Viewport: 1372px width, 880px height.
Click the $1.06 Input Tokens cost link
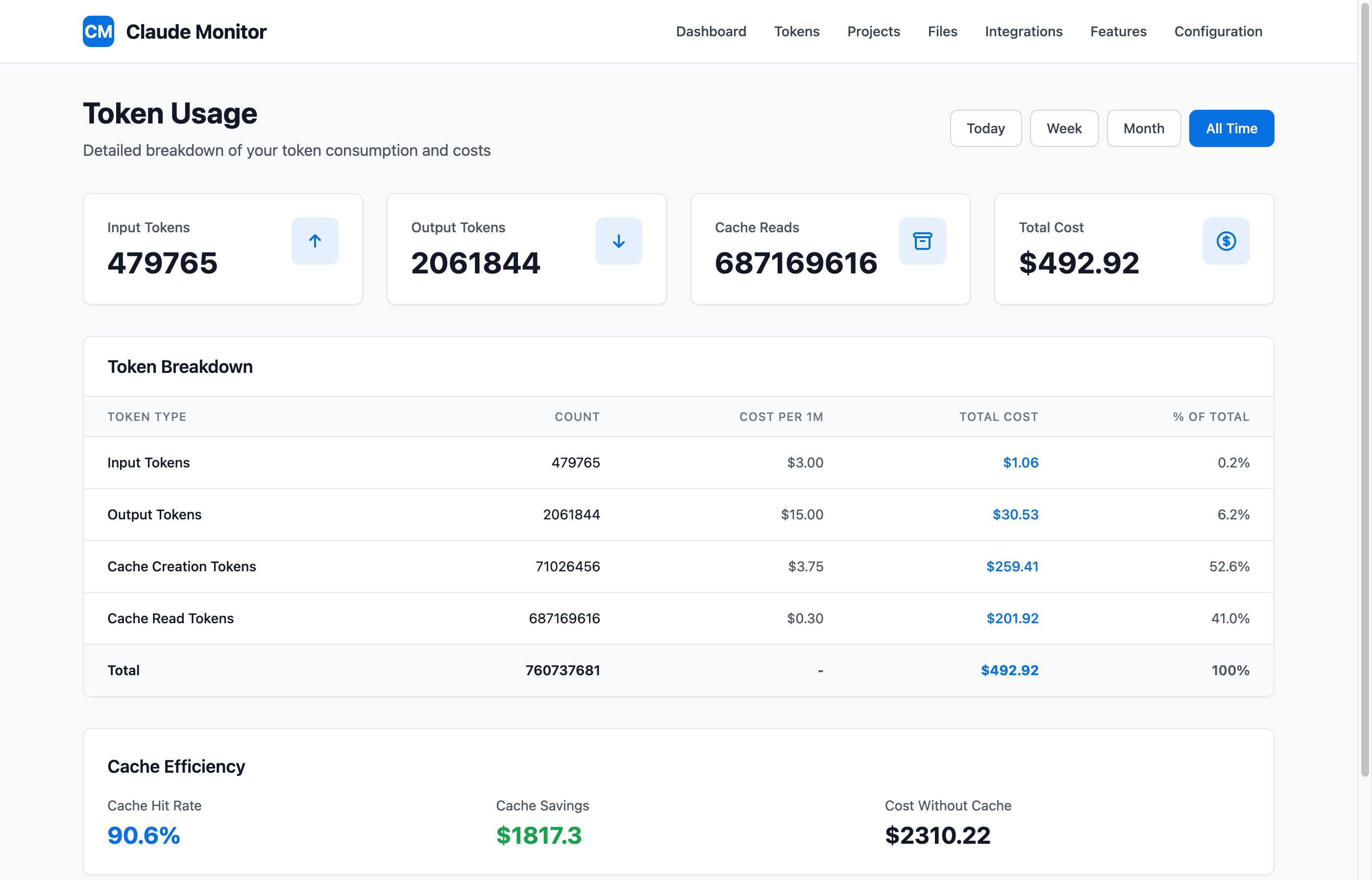pyautogui.click(x=1021, y=463)
